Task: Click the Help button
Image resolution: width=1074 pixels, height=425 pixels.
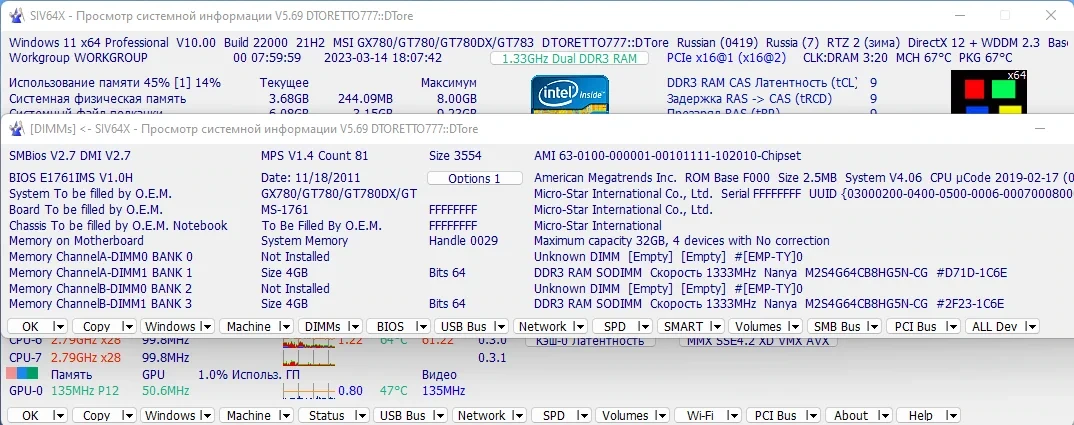Action: click(x=921, y=415)
